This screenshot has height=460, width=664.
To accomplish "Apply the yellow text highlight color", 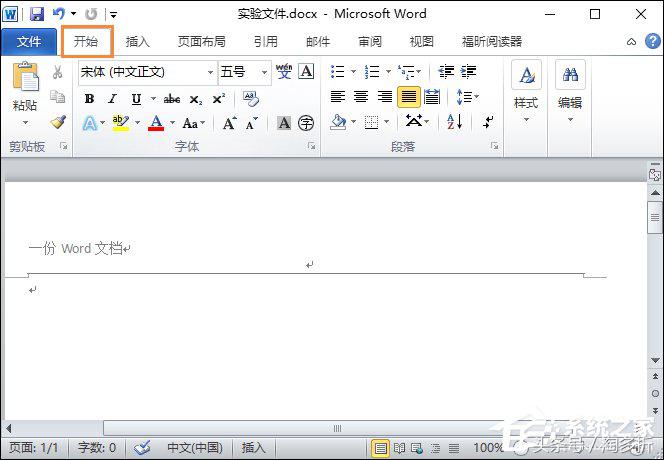I will [121, 123].
